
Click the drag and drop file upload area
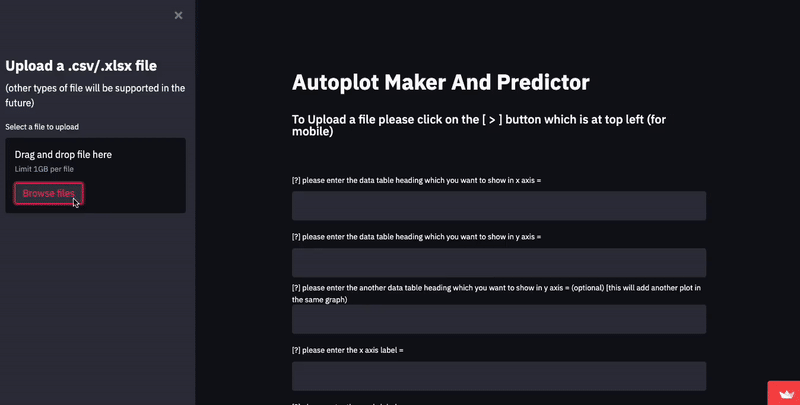(x=95, y=175)
